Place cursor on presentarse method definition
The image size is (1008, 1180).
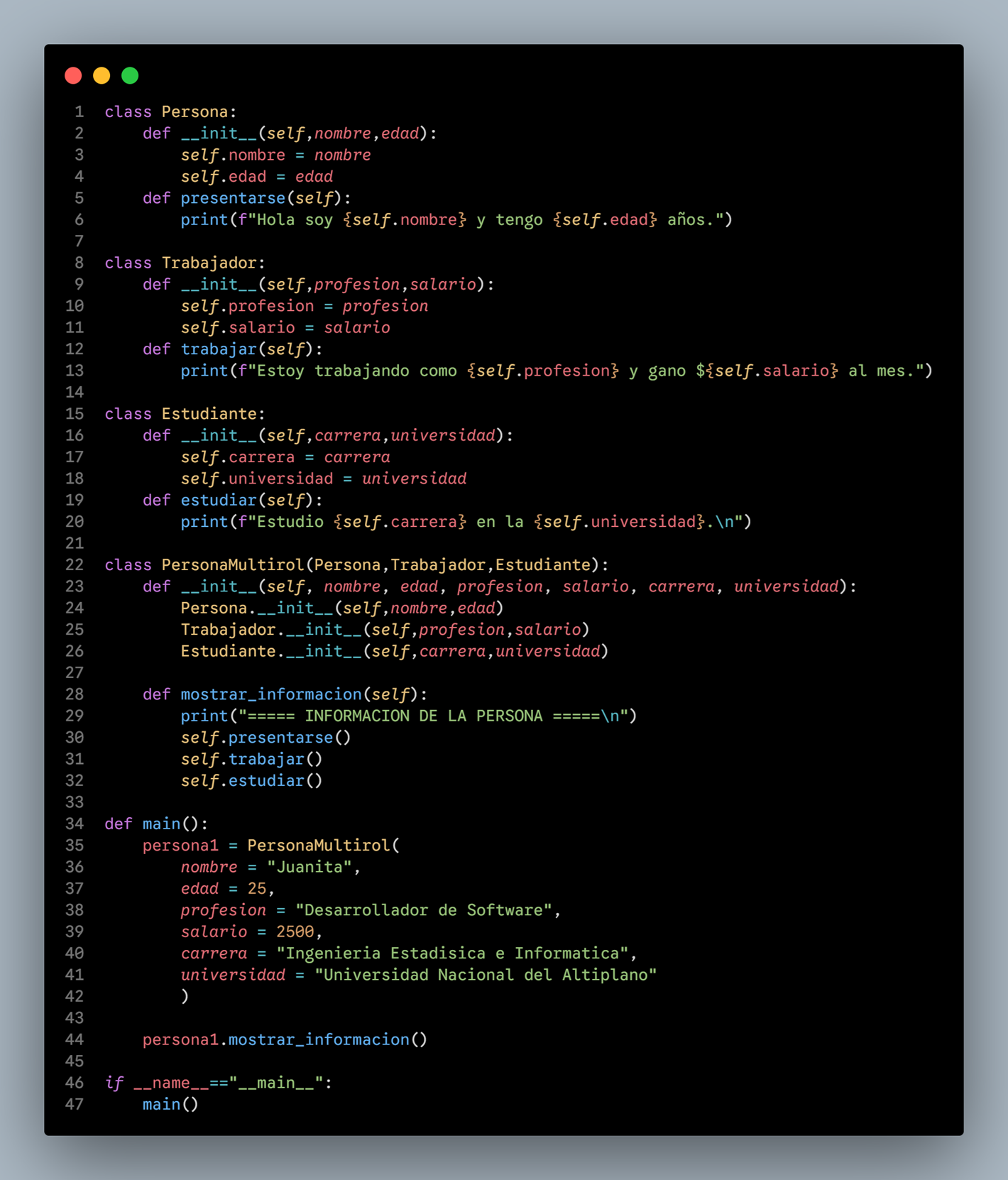coord(232,198)
